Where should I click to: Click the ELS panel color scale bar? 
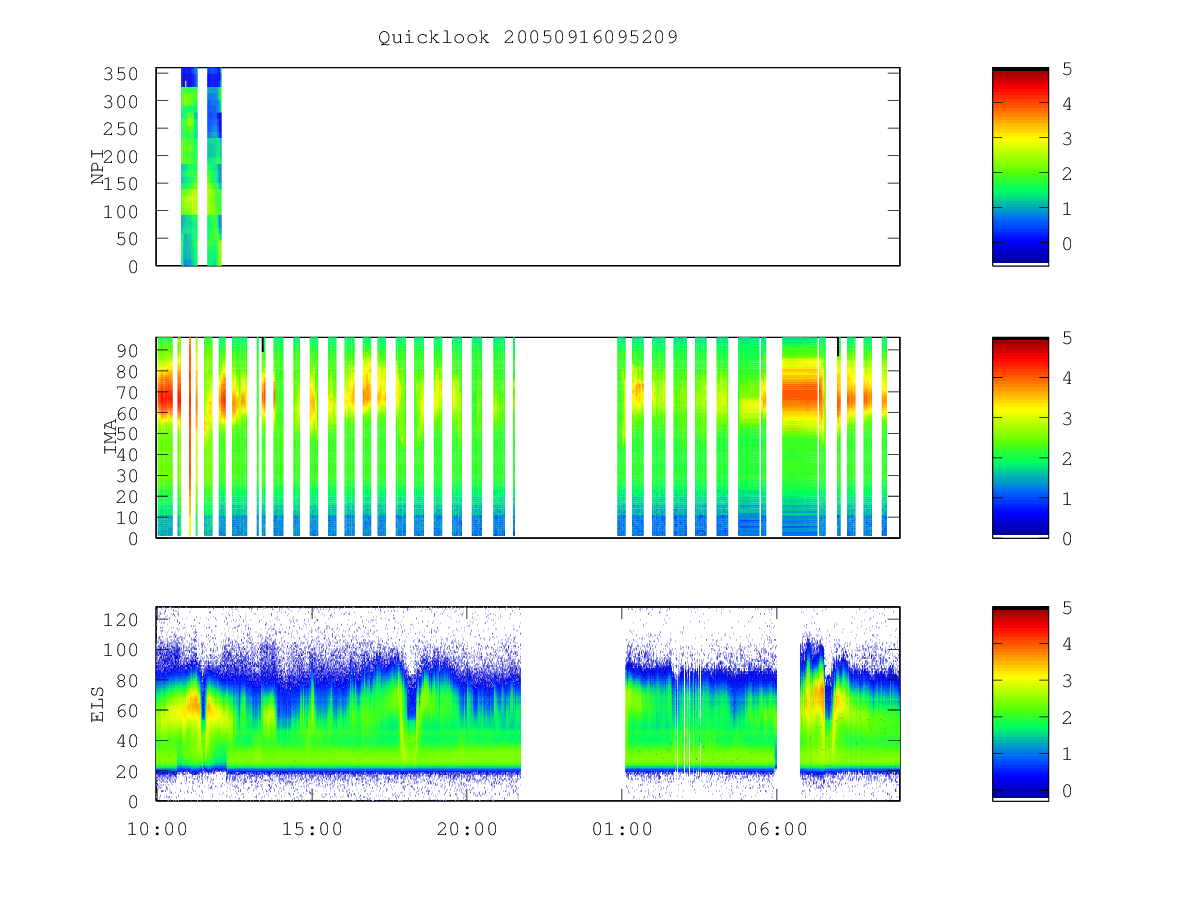point(1020,704)
